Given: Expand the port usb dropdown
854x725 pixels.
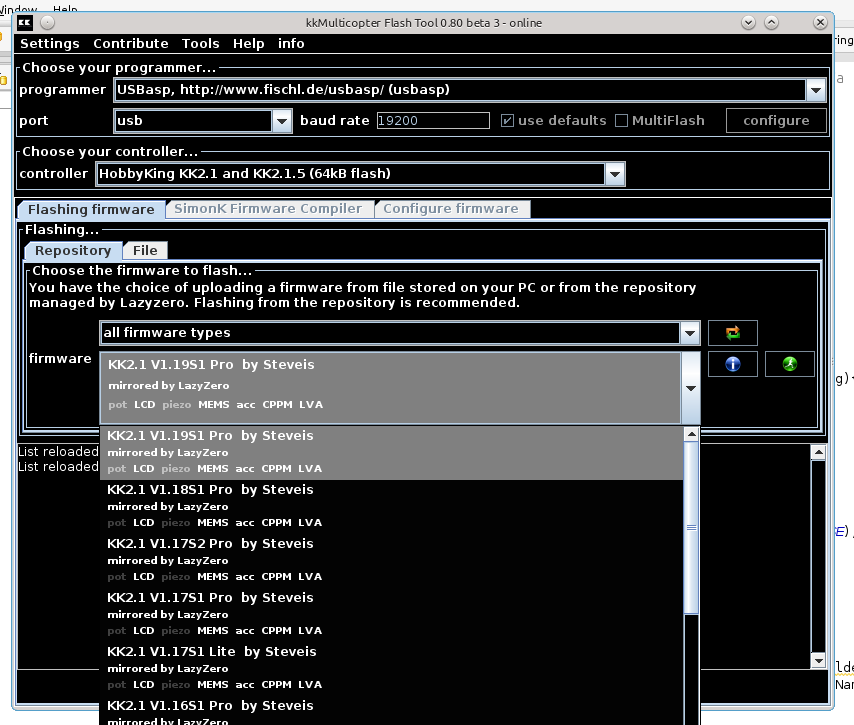Looking at the screenshot, I should (282, 121).
